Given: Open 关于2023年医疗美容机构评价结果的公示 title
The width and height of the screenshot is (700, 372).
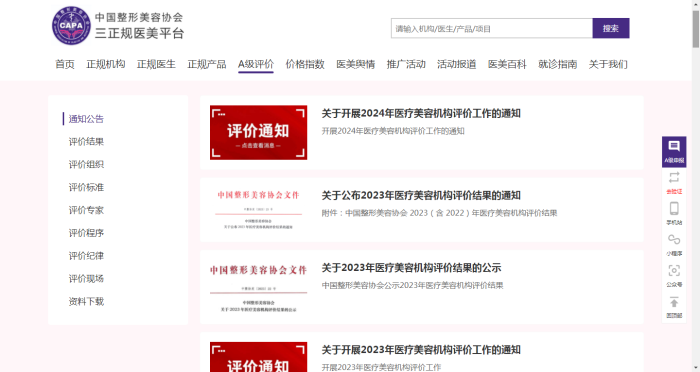Looking at the screenshot, I should pyautogui.click(x=411, y=268).
